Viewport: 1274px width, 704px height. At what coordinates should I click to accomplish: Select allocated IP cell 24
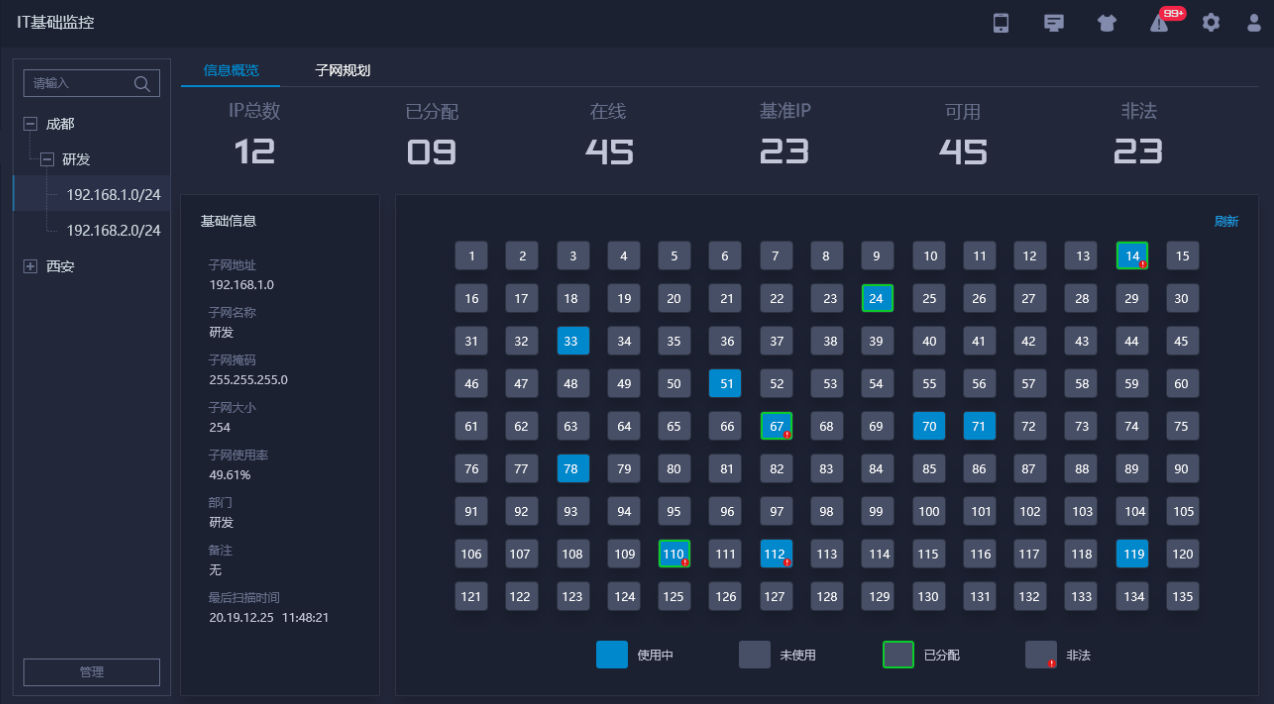877,298
